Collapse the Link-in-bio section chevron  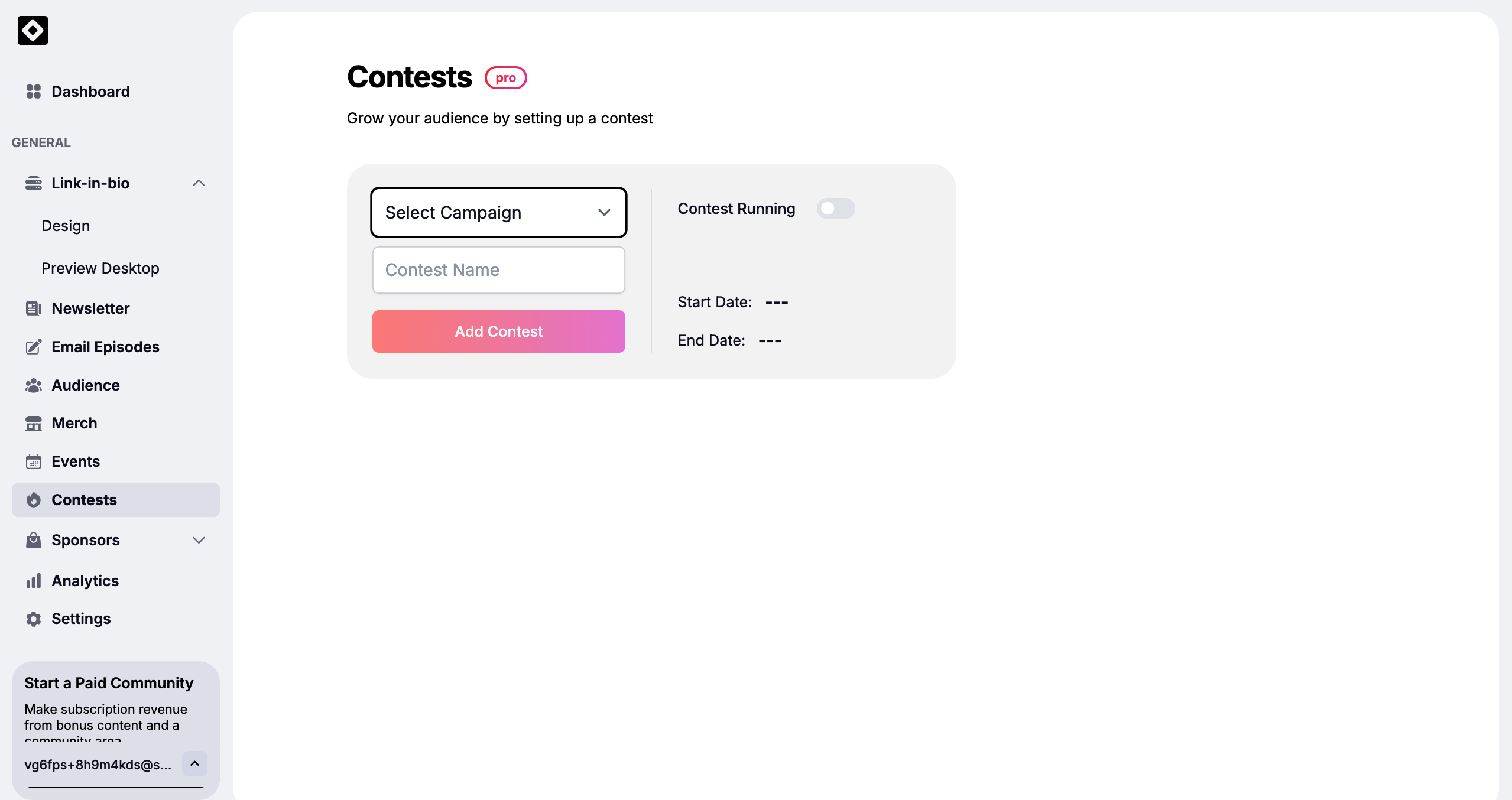pyautogui.click(x=199, y=183)
